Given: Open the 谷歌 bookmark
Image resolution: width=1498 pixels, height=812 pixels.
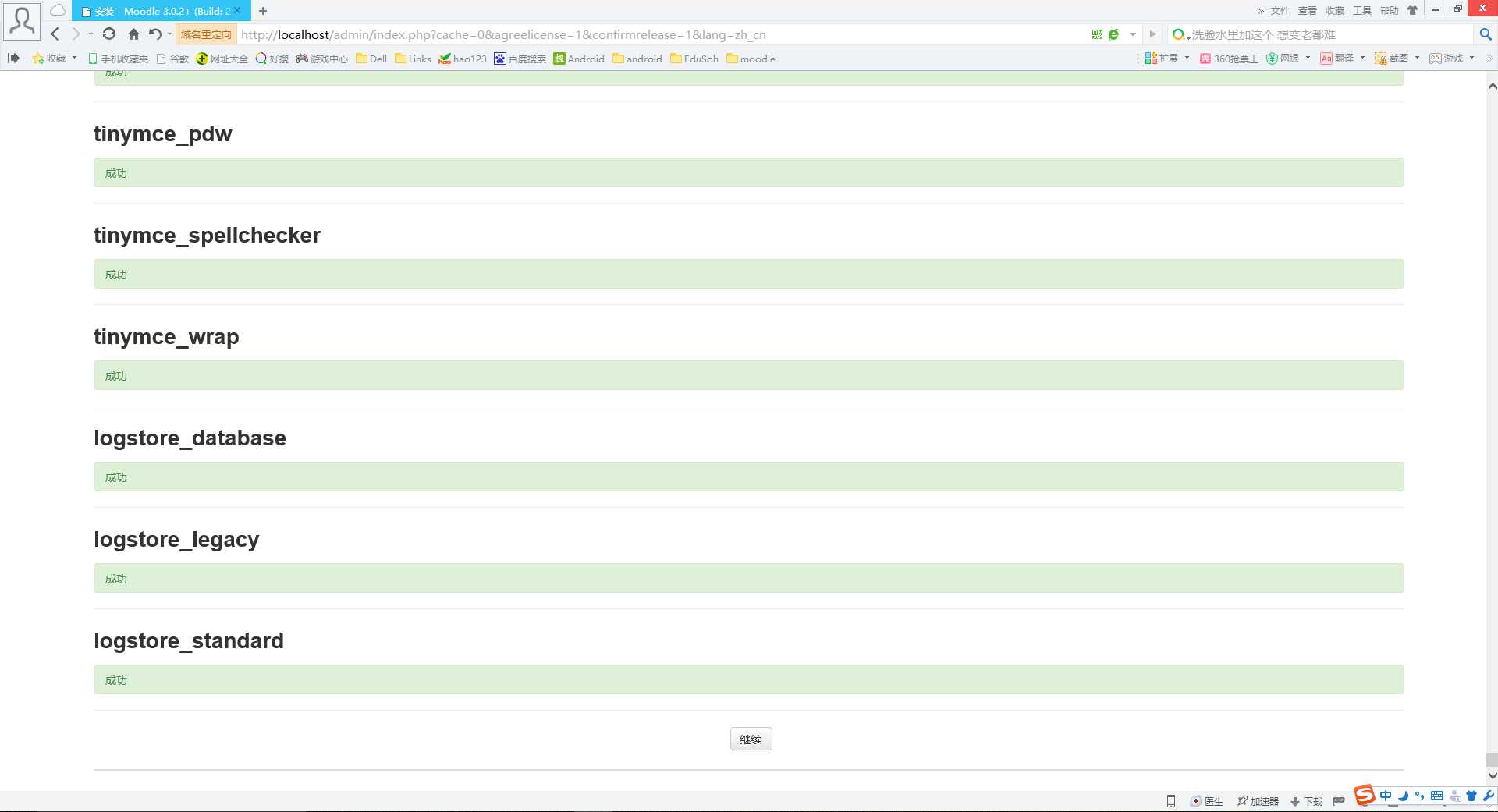Looking at the screenshot, I should click(172, 59).
